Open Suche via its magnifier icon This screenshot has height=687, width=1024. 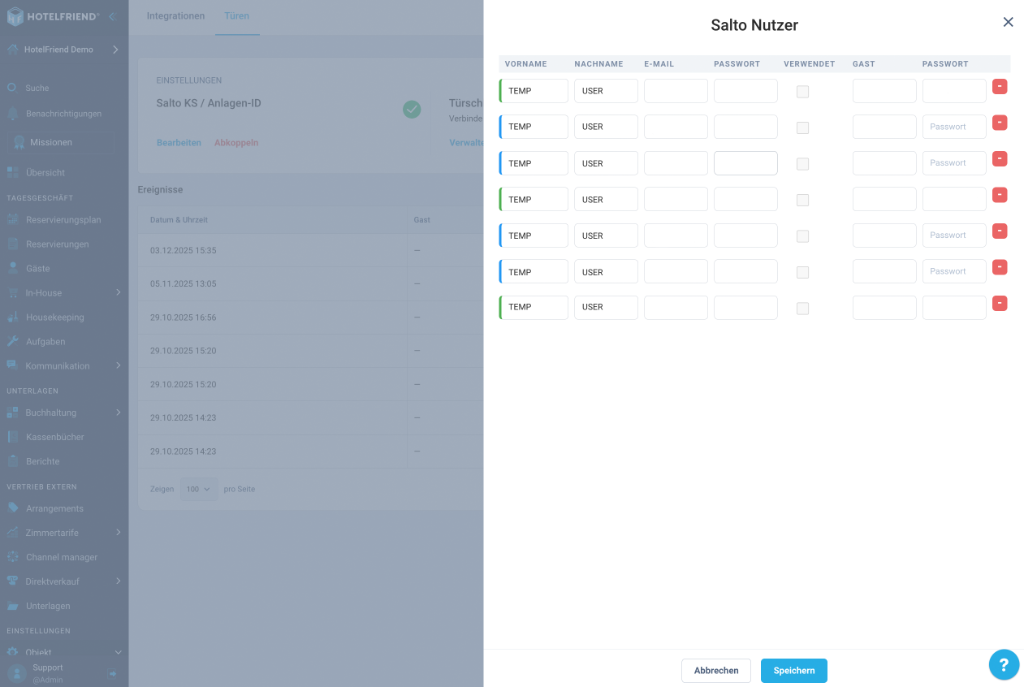12,88
